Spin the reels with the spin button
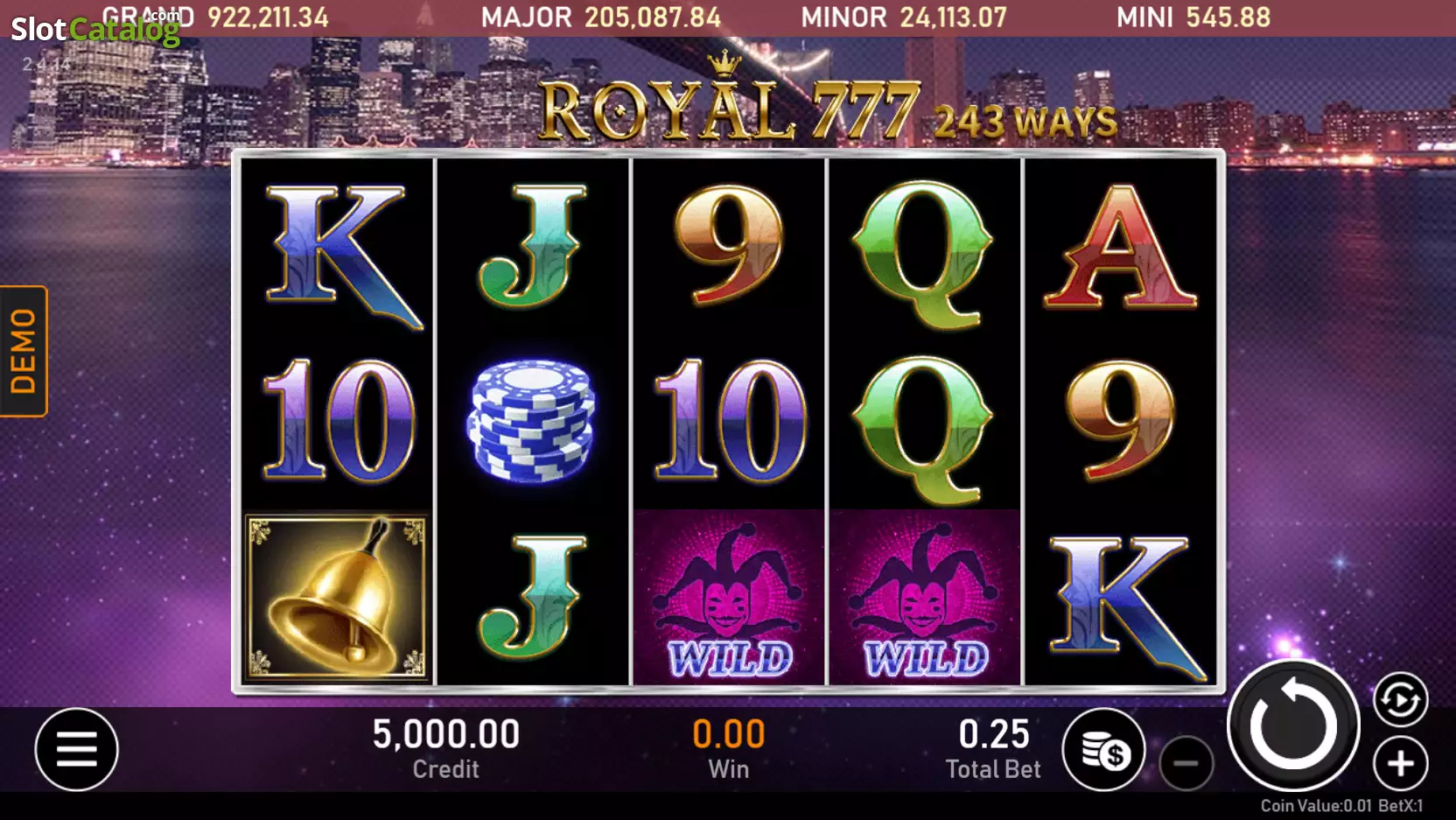 tap(1293, 725)
